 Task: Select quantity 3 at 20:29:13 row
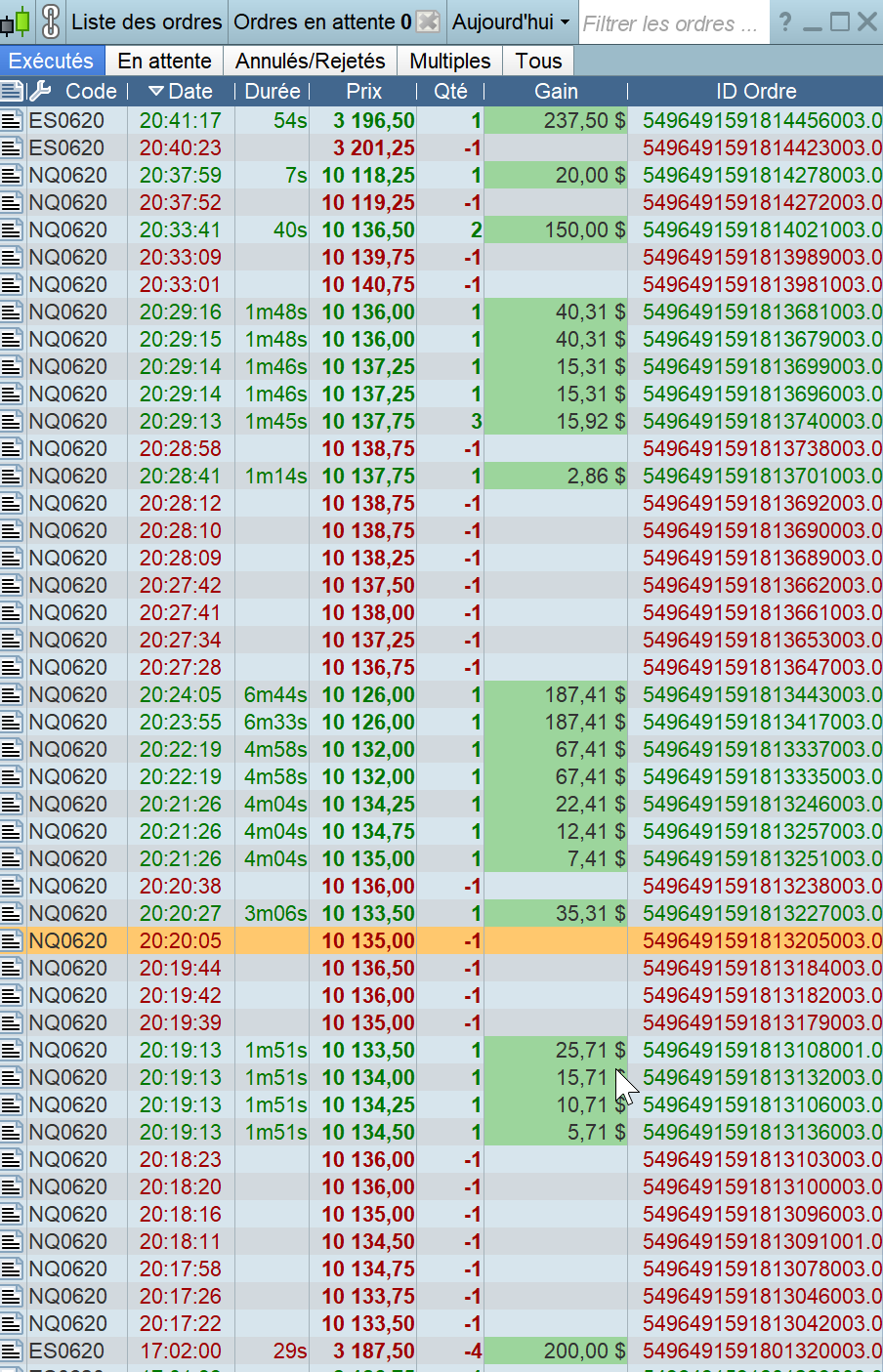pos(450,422)
